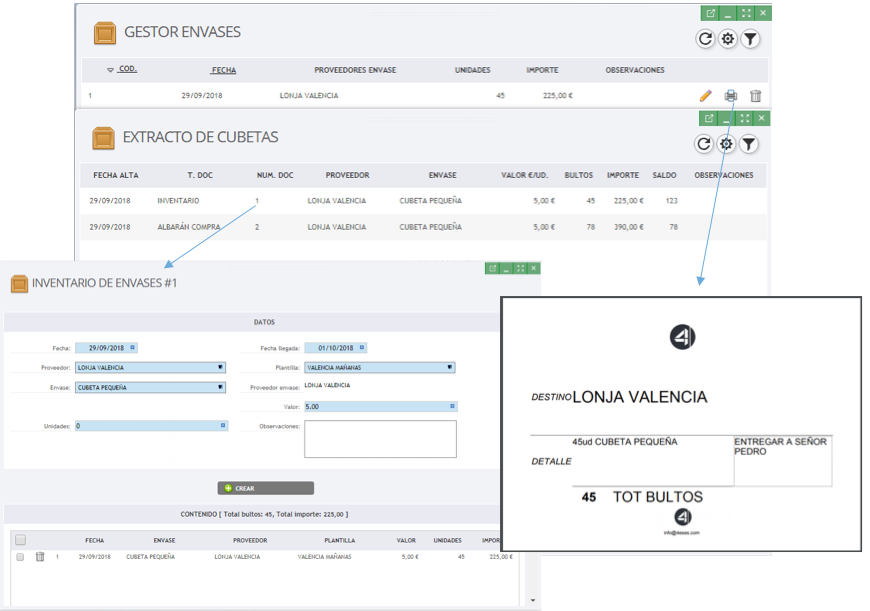
Task: Edit the Lonja Valencia record with pencil
Action: tap(706, 96)
